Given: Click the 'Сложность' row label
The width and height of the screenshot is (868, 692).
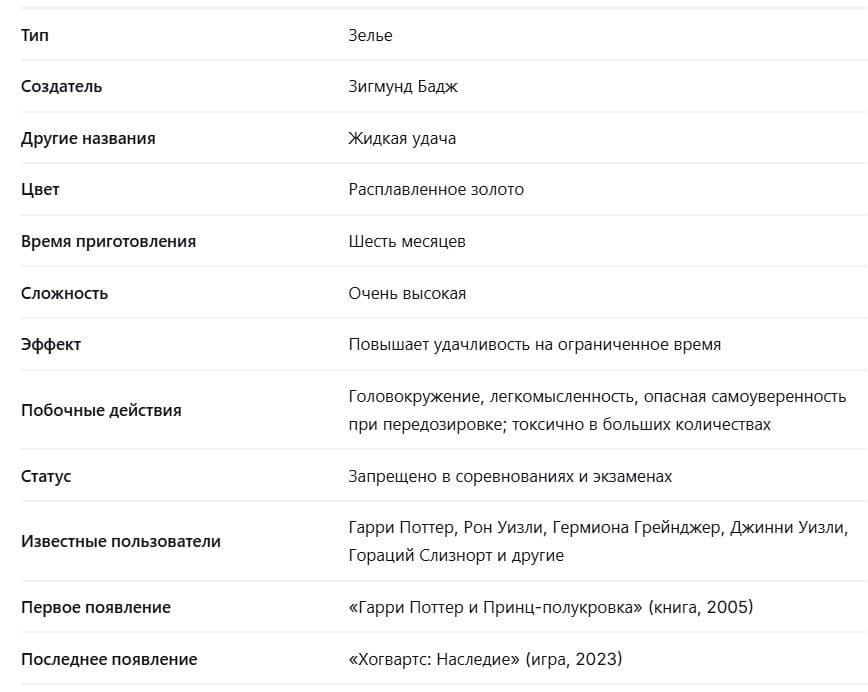Looking at the screenshot, I should pyautogui.click(x=64, y=293).
